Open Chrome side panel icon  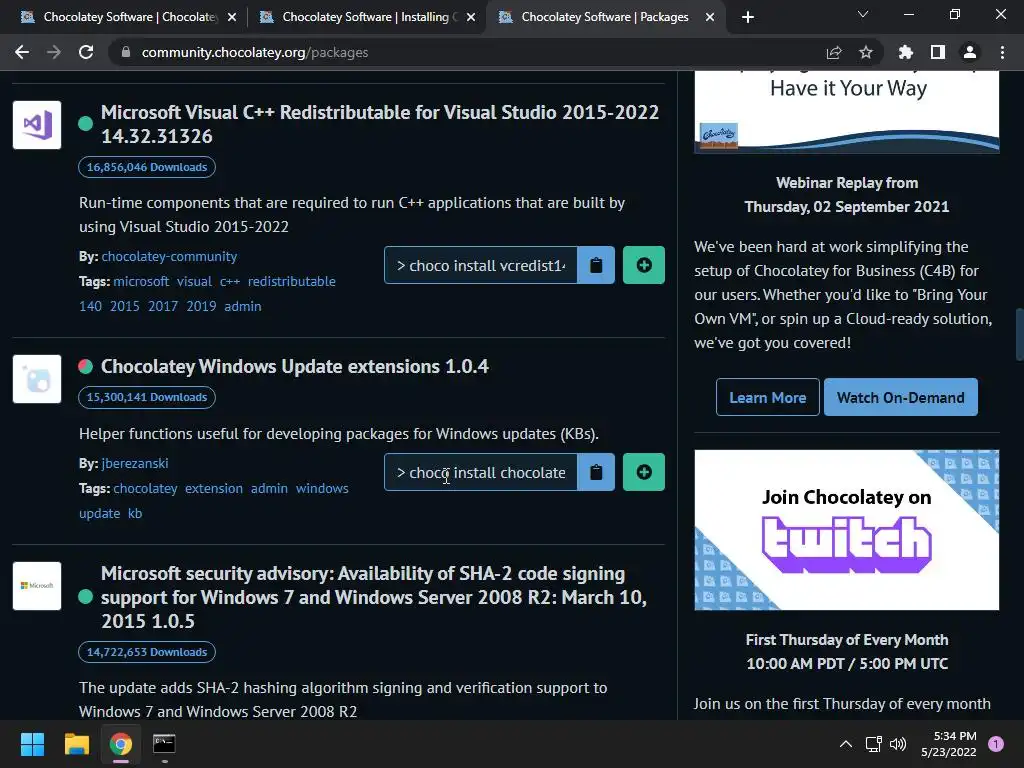click(938, 52)
